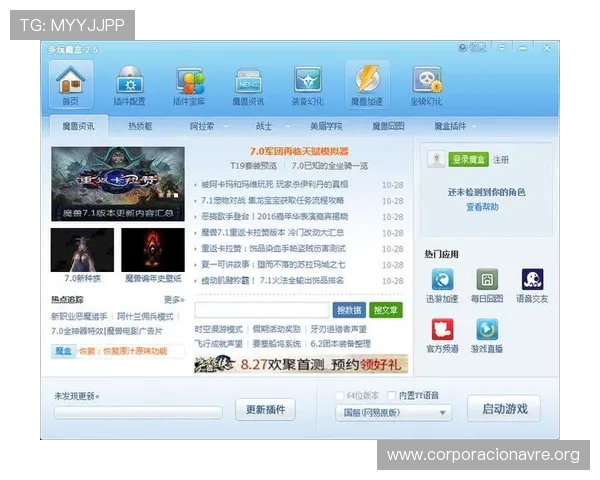Open 牙刃追猎者声望 tag link
Screen dimensions: 600x480
coord(338,329)
